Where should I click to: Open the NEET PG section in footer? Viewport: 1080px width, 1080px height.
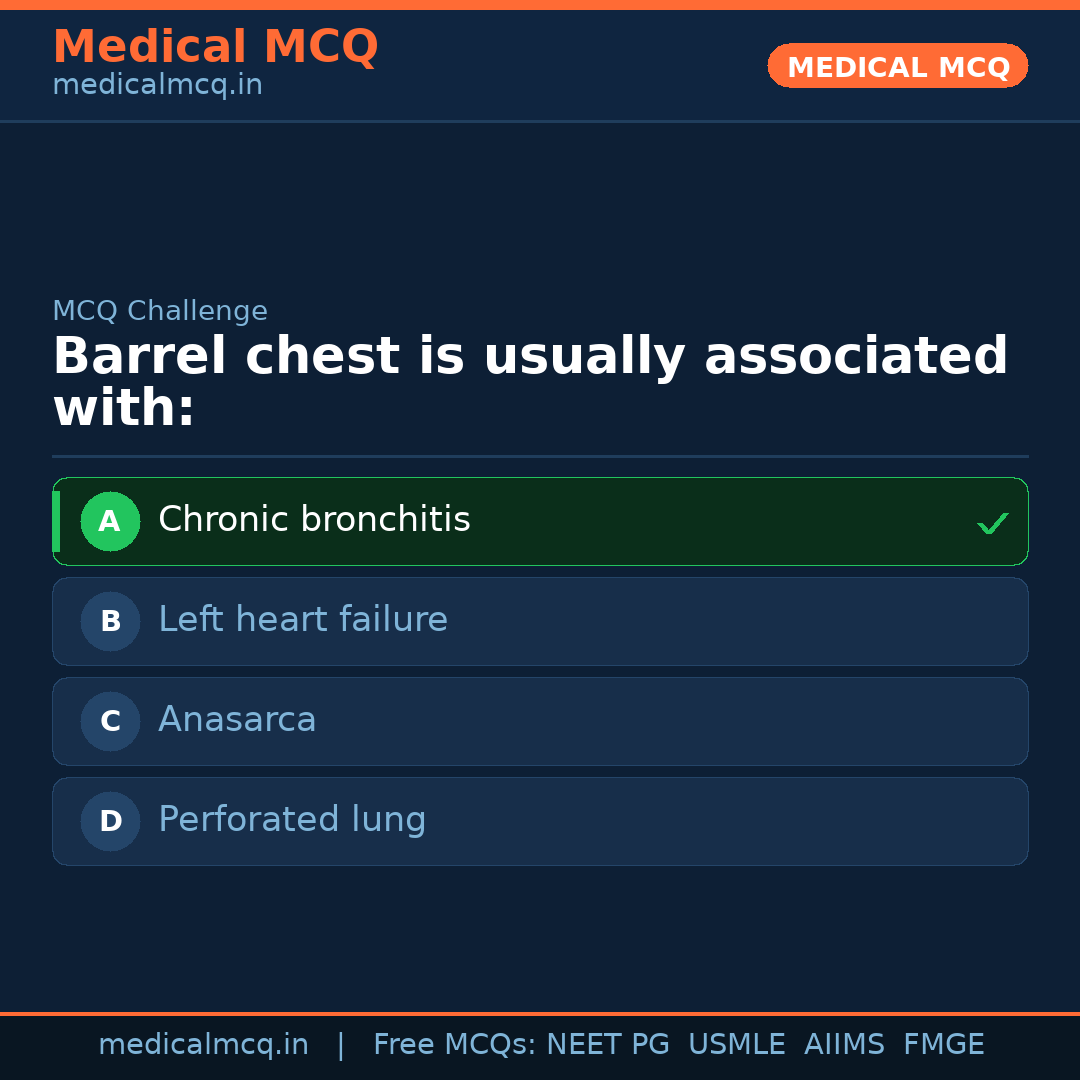(x=607, y=1043)
